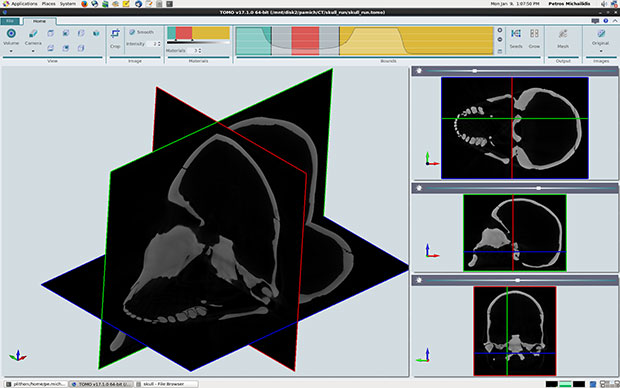The height and width of the screenshot is (388, 620).
Task: Select the third bottom-row view-orientation cube
Action: pos(81,48)
